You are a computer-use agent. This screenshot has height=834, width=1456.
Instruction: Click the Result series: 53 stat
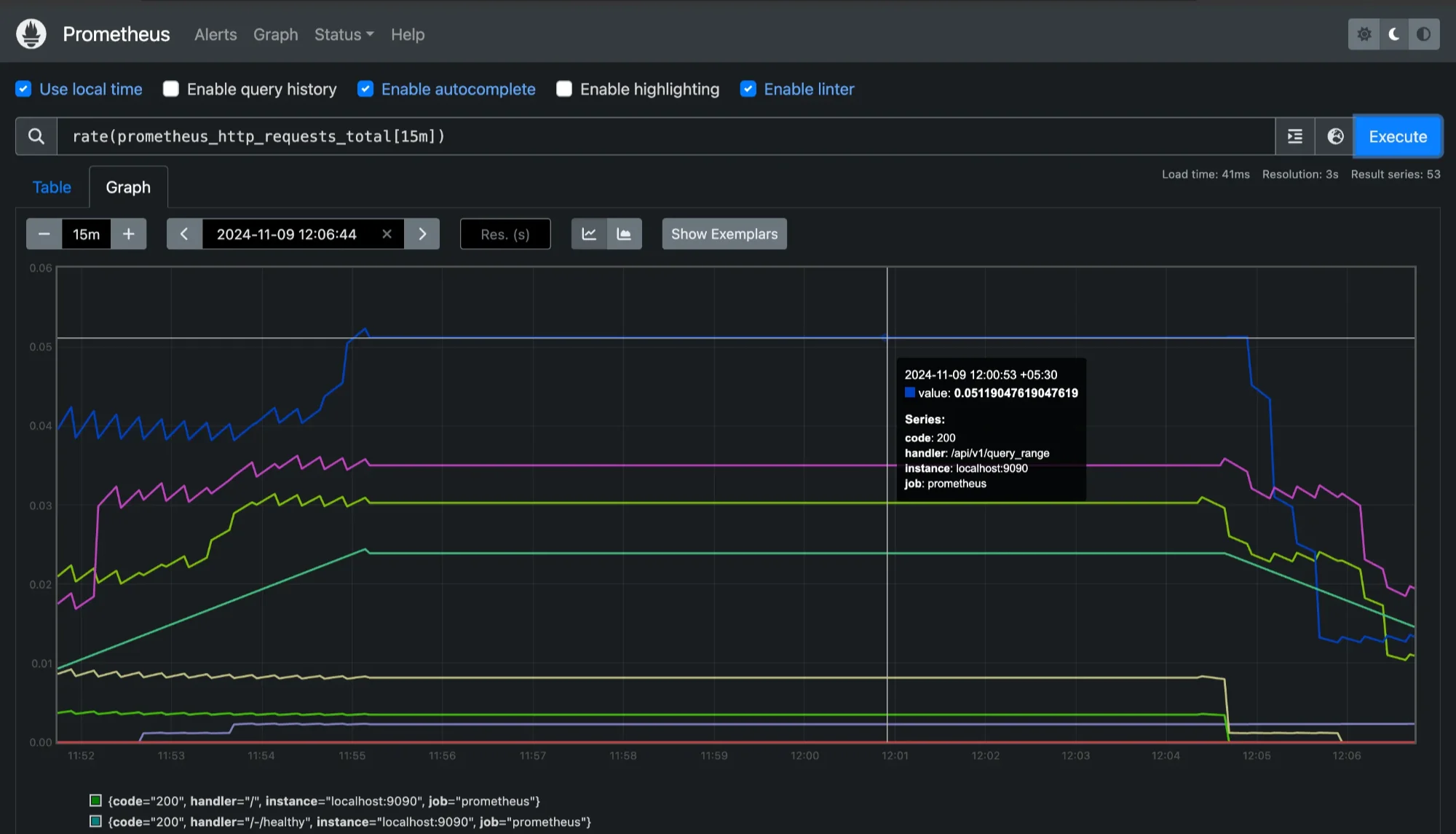[x=1396, y=174]
